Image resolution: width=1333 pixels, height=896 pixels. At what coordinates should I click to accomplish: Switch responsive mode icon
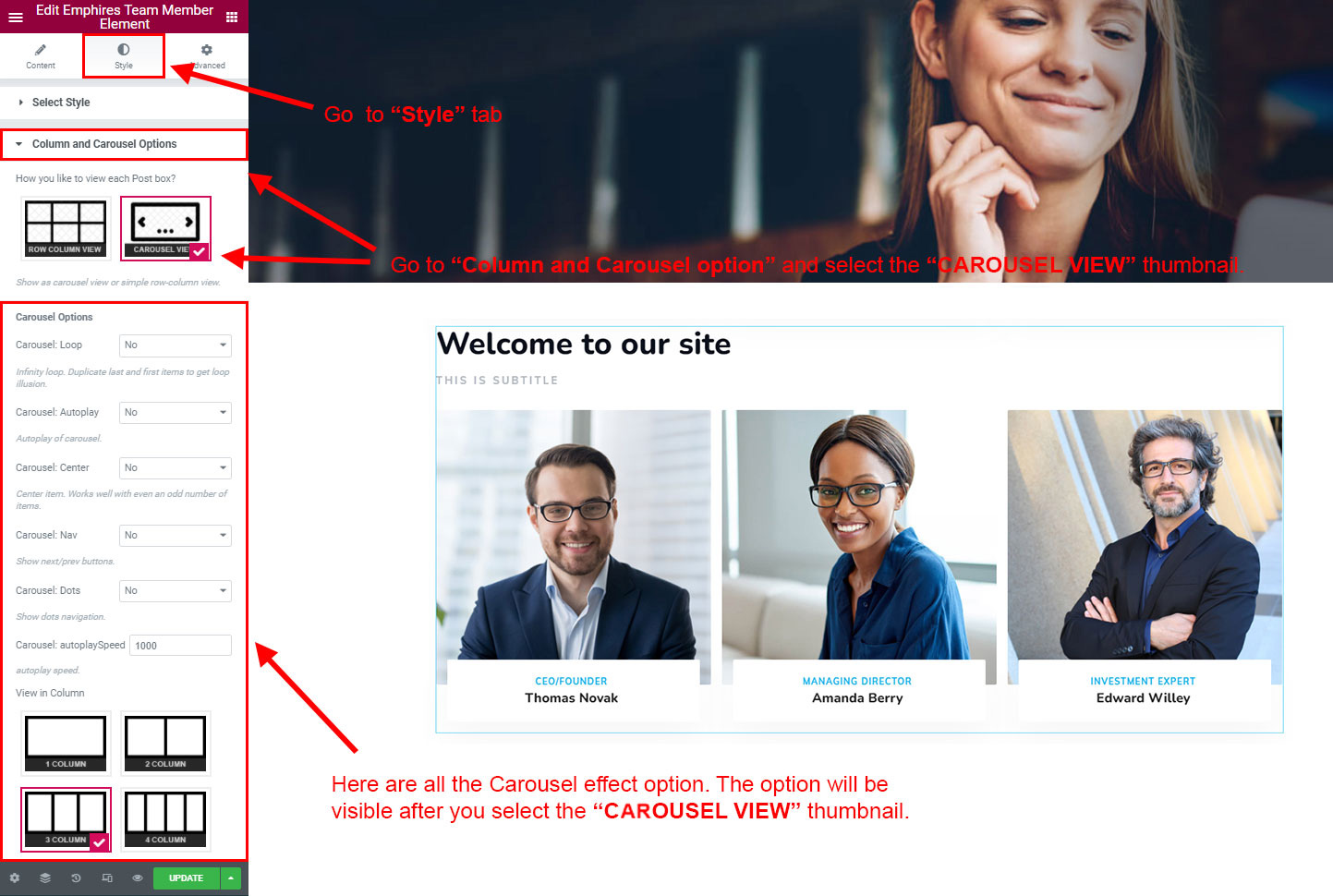point(107,878)
